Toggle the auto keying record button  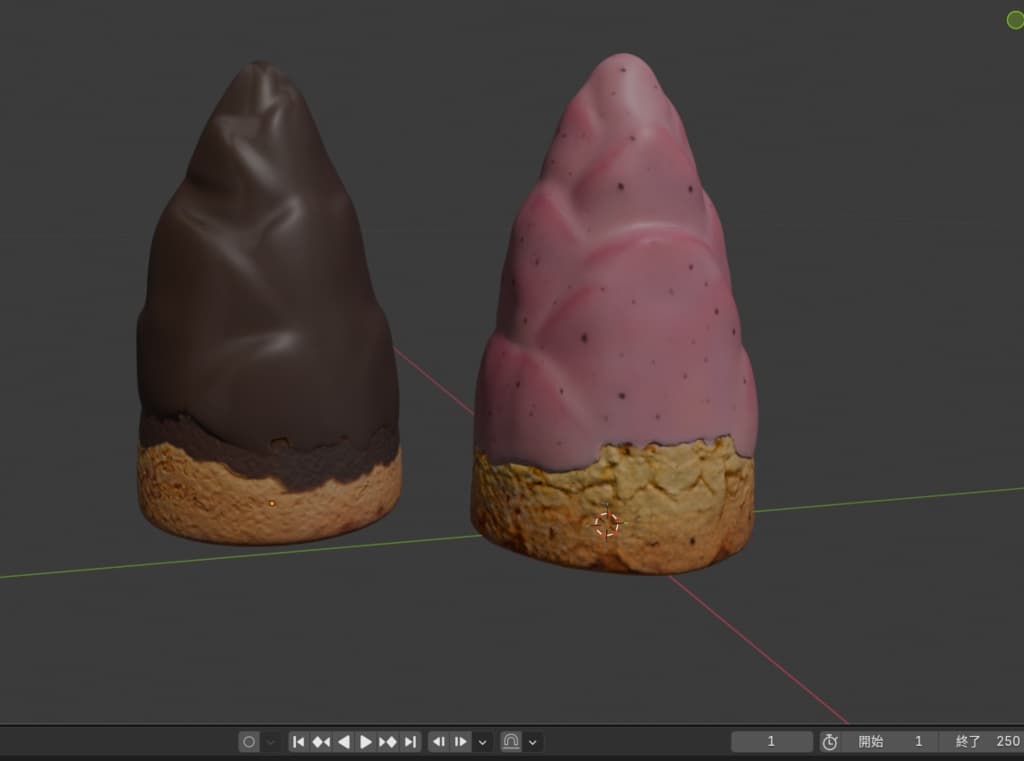[249, 741]
